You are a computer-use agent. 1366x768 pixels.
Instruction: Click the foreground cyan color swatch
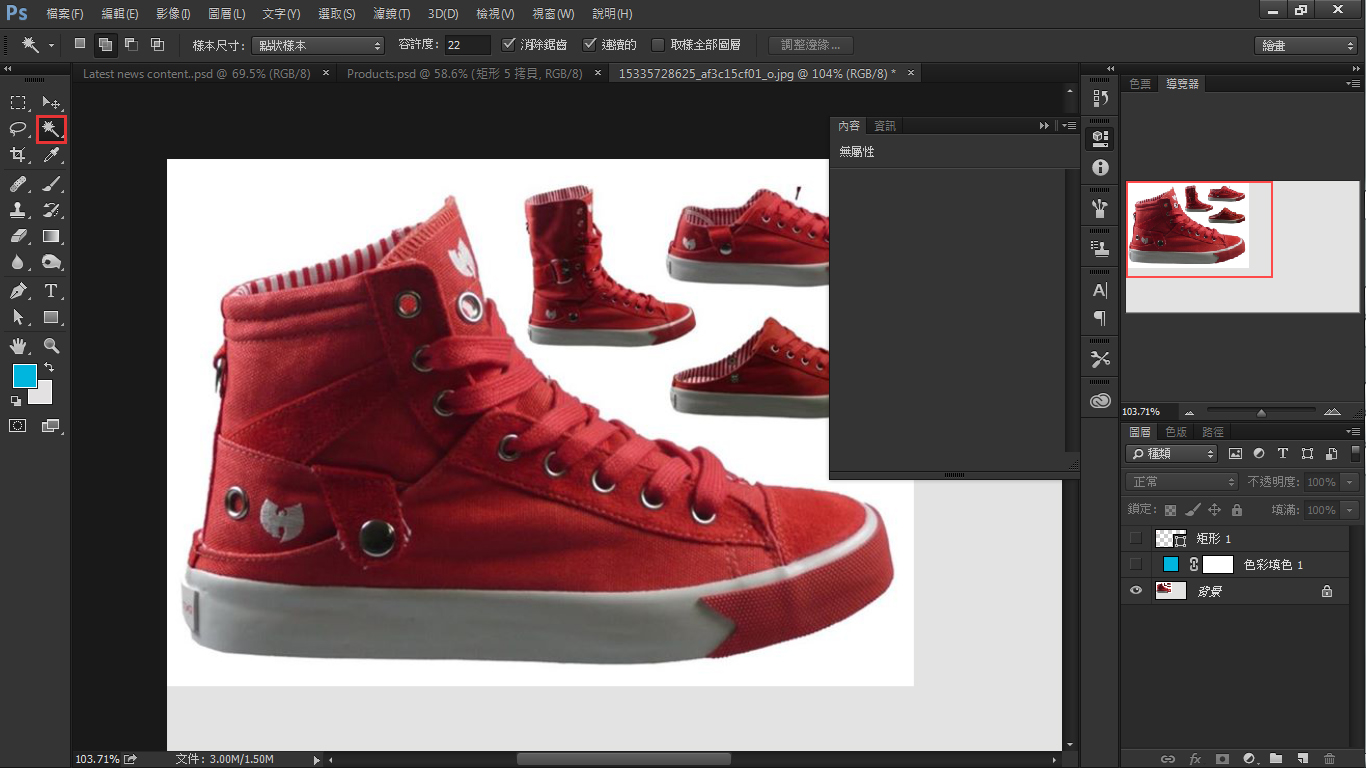pos(24,376)
